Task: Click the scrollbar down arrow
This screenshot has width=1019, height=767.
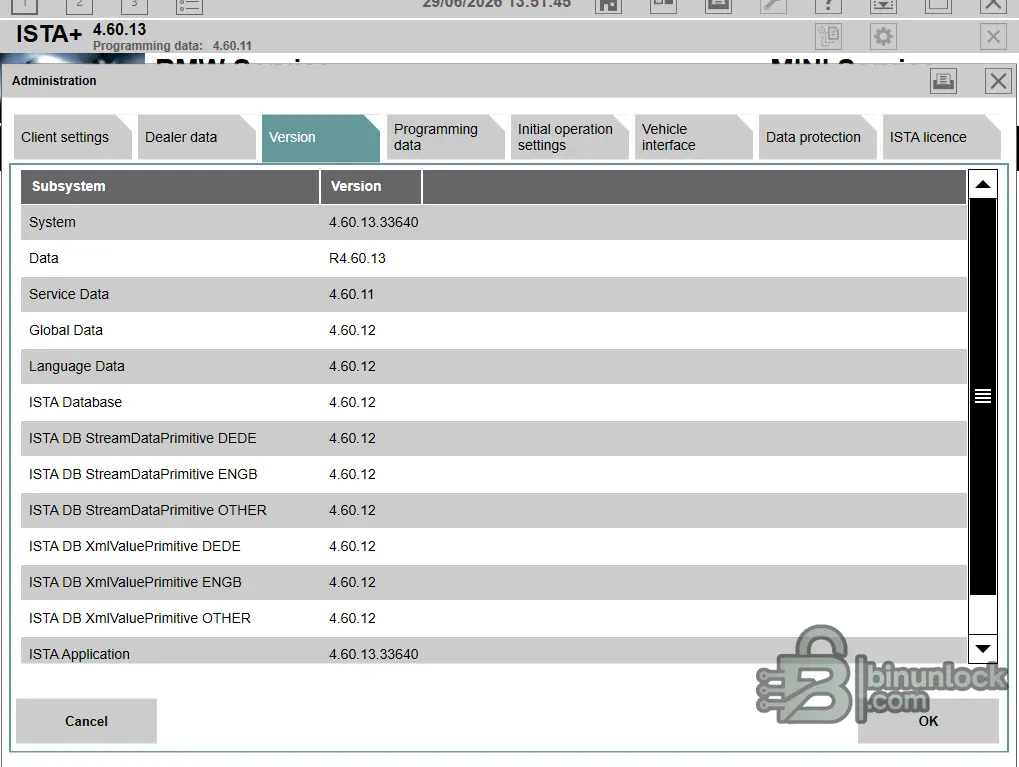Action: [x=983, y=649]
